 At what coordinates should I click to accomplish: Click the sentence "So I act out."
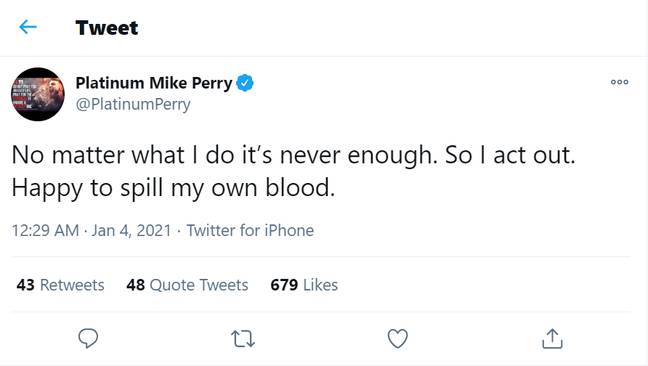(510, 155)
